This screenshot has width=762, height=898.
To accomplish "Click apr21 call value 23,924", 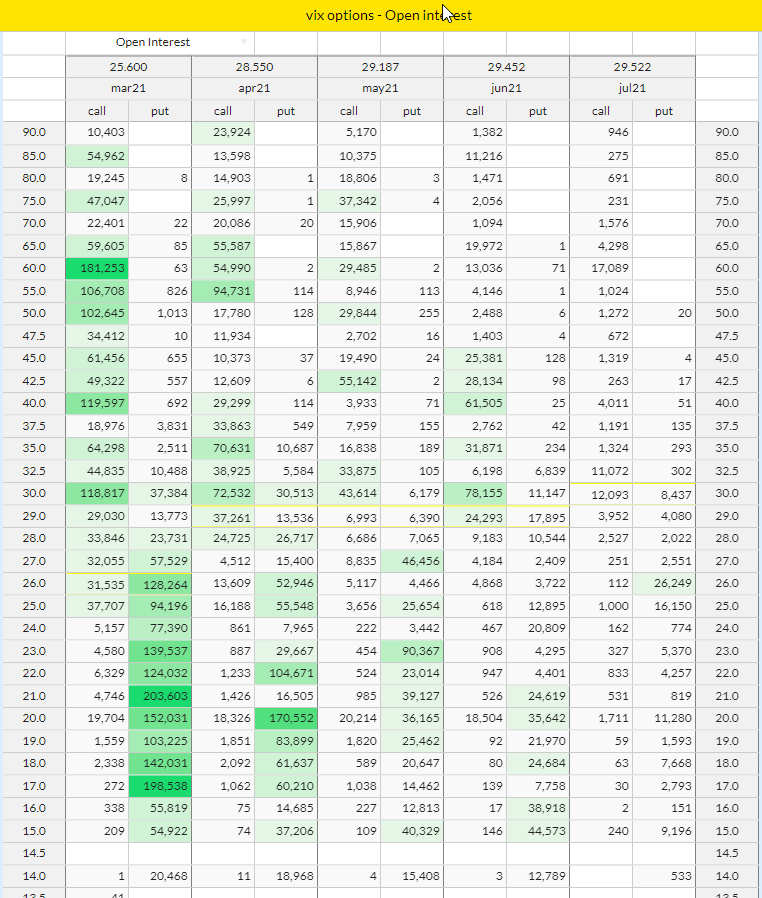I will pyautogui.click(x=223, y=132).
